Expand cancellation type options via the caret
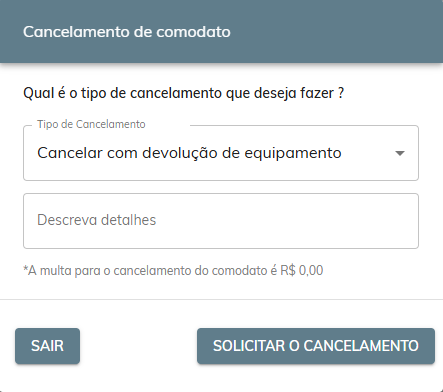This screenshot has height=392, width=443. click(x=399, y=153)
